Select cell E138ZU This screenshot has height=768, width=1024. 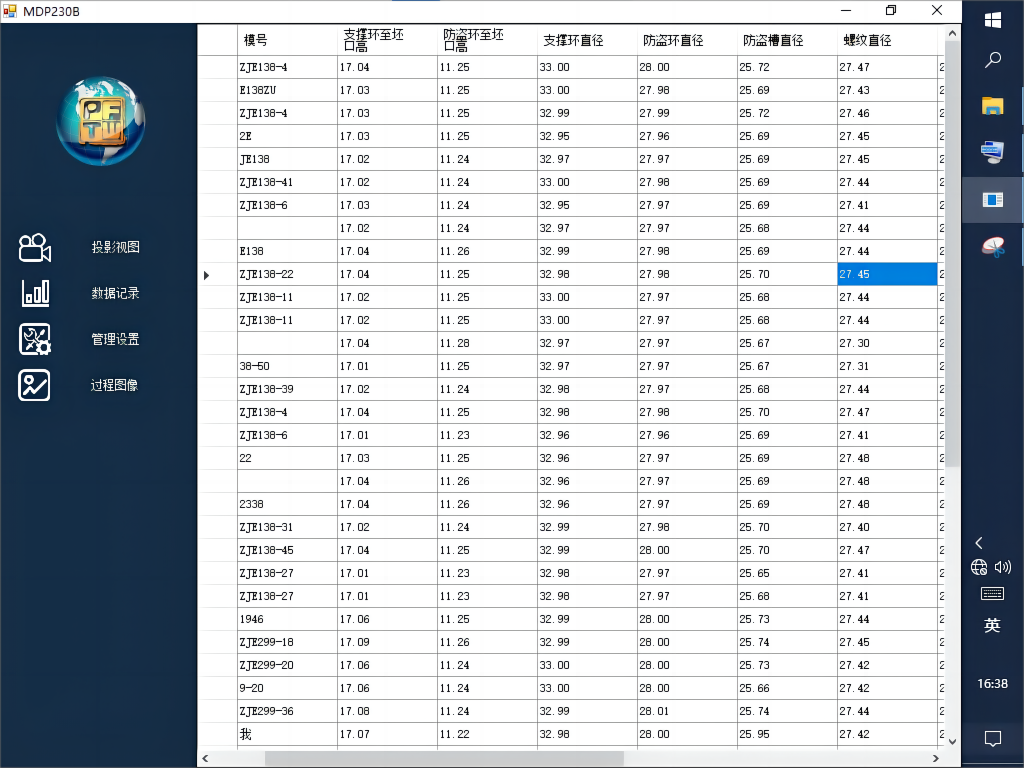pos(287,90)
